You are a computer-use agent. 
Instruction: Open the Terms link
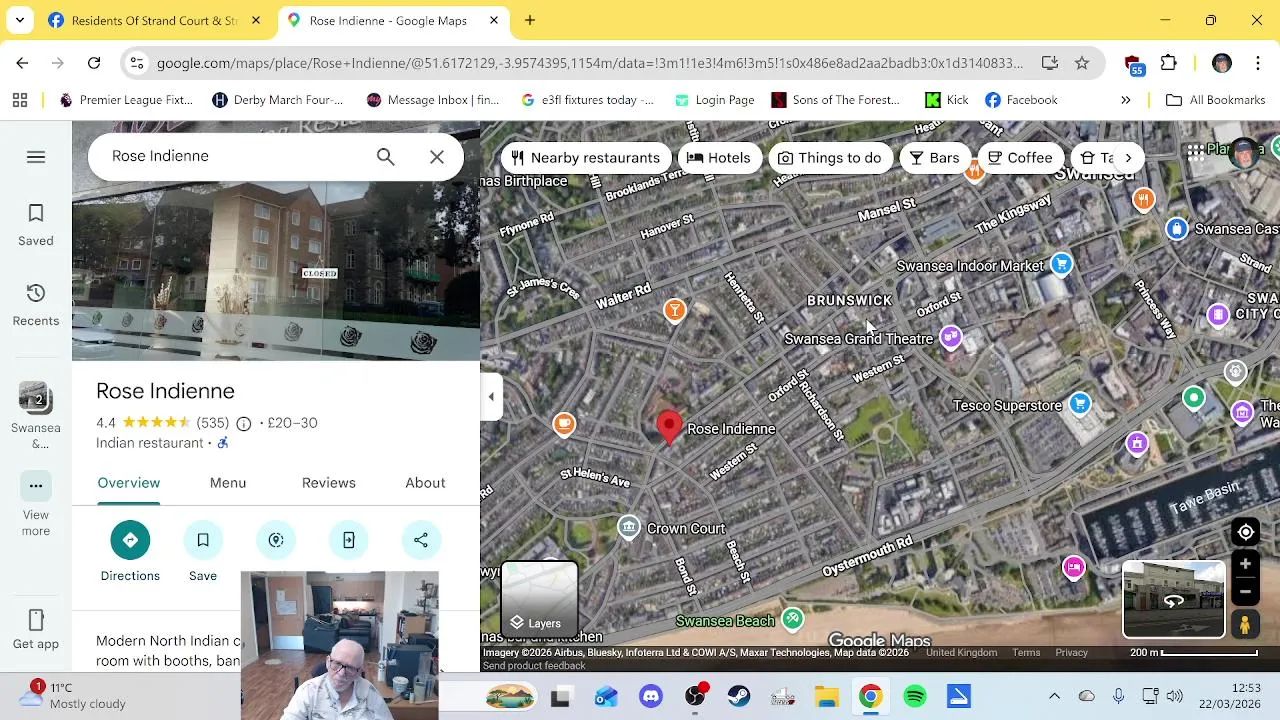1026,653
